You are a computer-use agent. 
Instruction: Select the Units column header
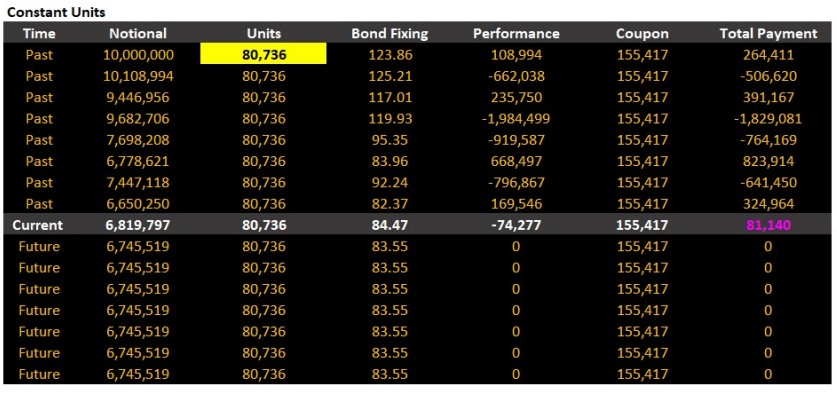coord(264,34)
